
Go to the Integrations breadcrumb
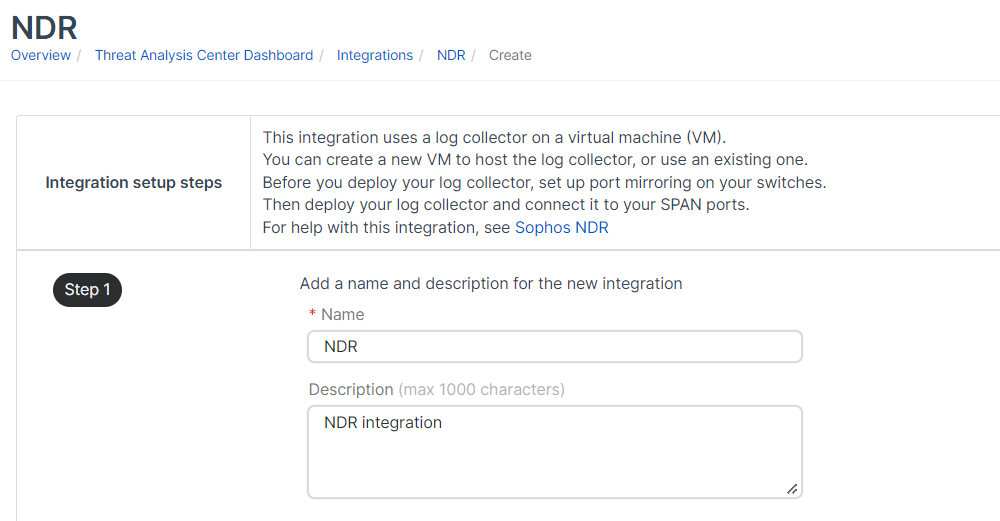(374, 55)
